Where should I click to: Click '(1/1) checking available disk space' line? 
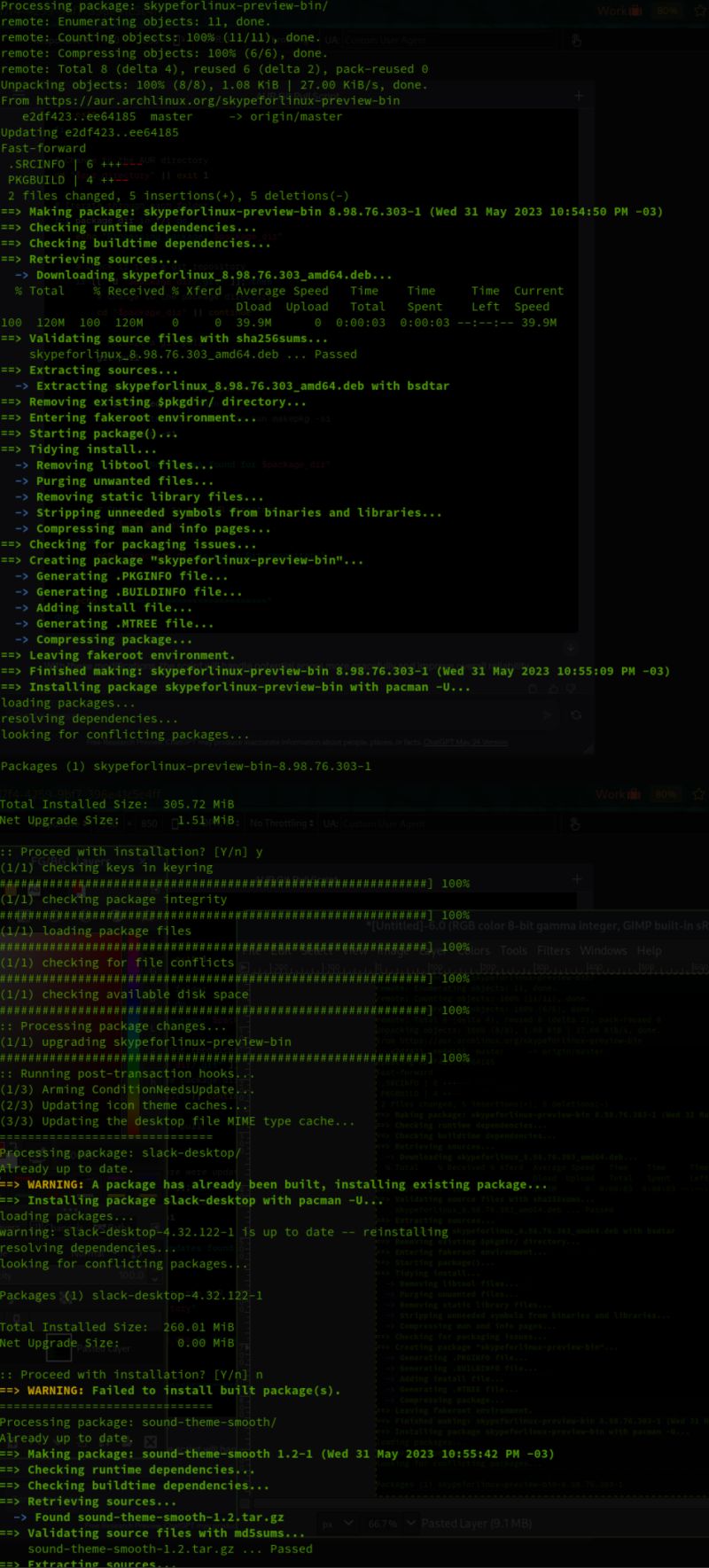[x=124, y=995]
